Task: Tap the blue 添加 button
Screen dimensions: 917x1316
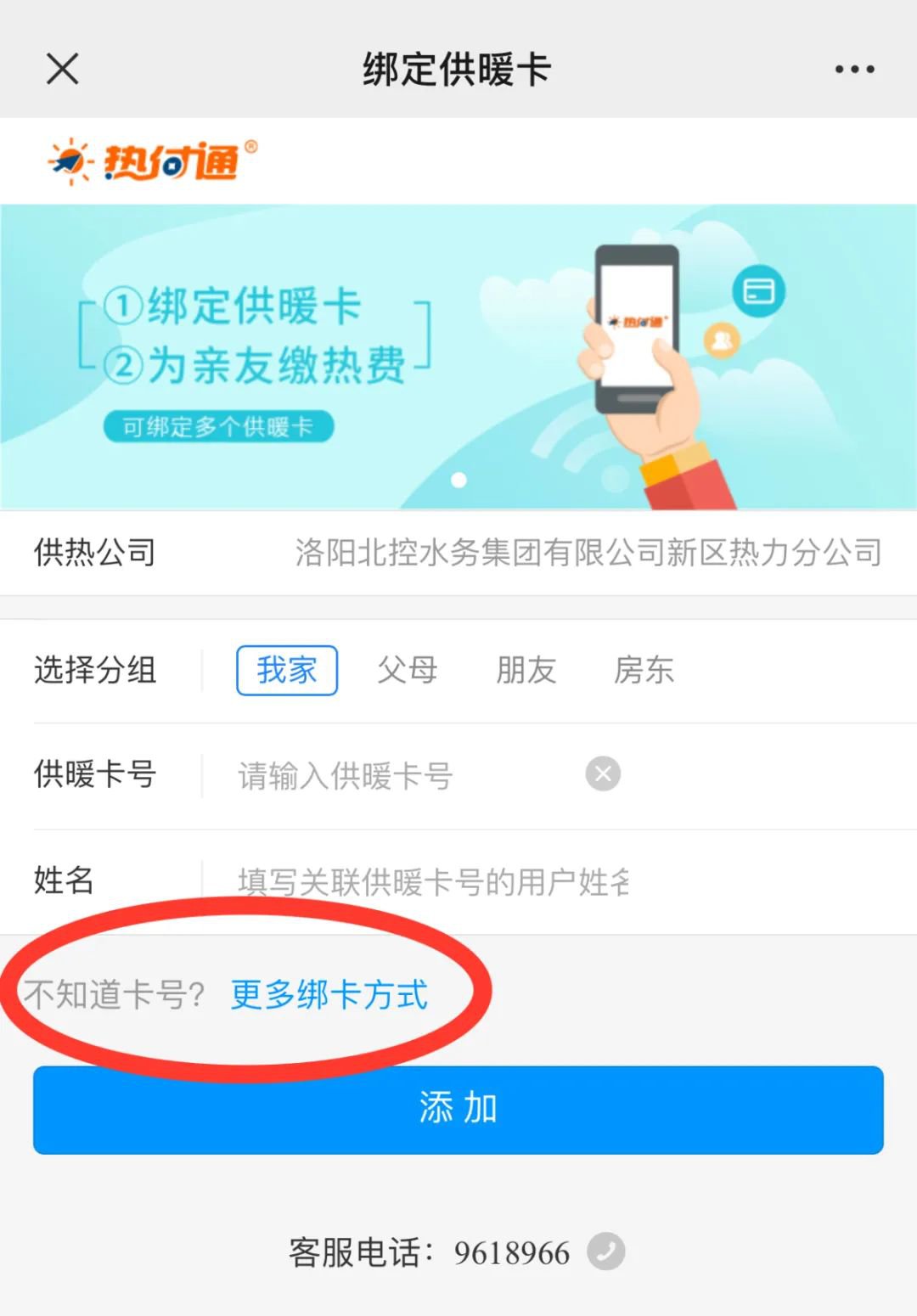Action: pos(458,1110)
